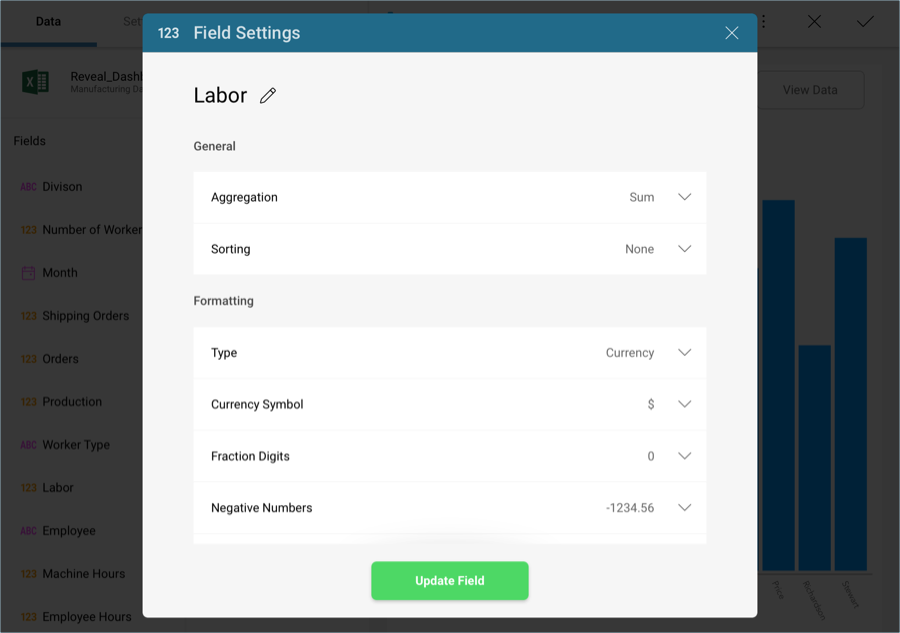Switch to the Data tab

[x=48, y=21]
